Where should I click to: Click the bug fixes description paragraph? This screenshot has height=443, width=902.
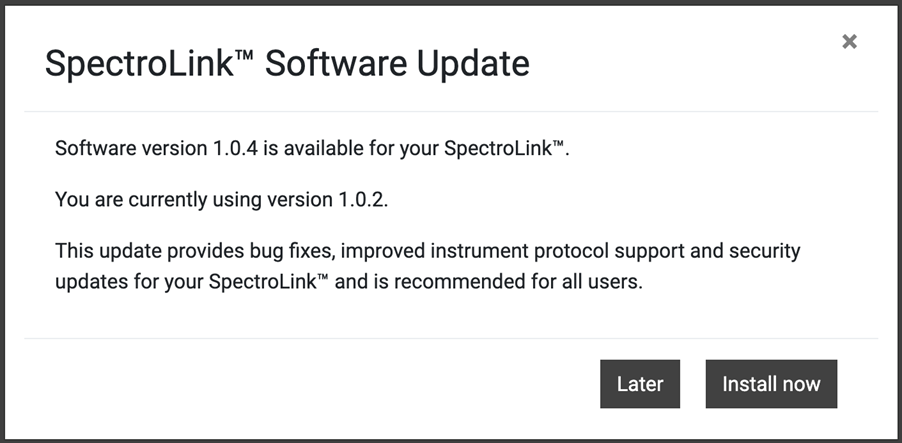click(428, 265)
